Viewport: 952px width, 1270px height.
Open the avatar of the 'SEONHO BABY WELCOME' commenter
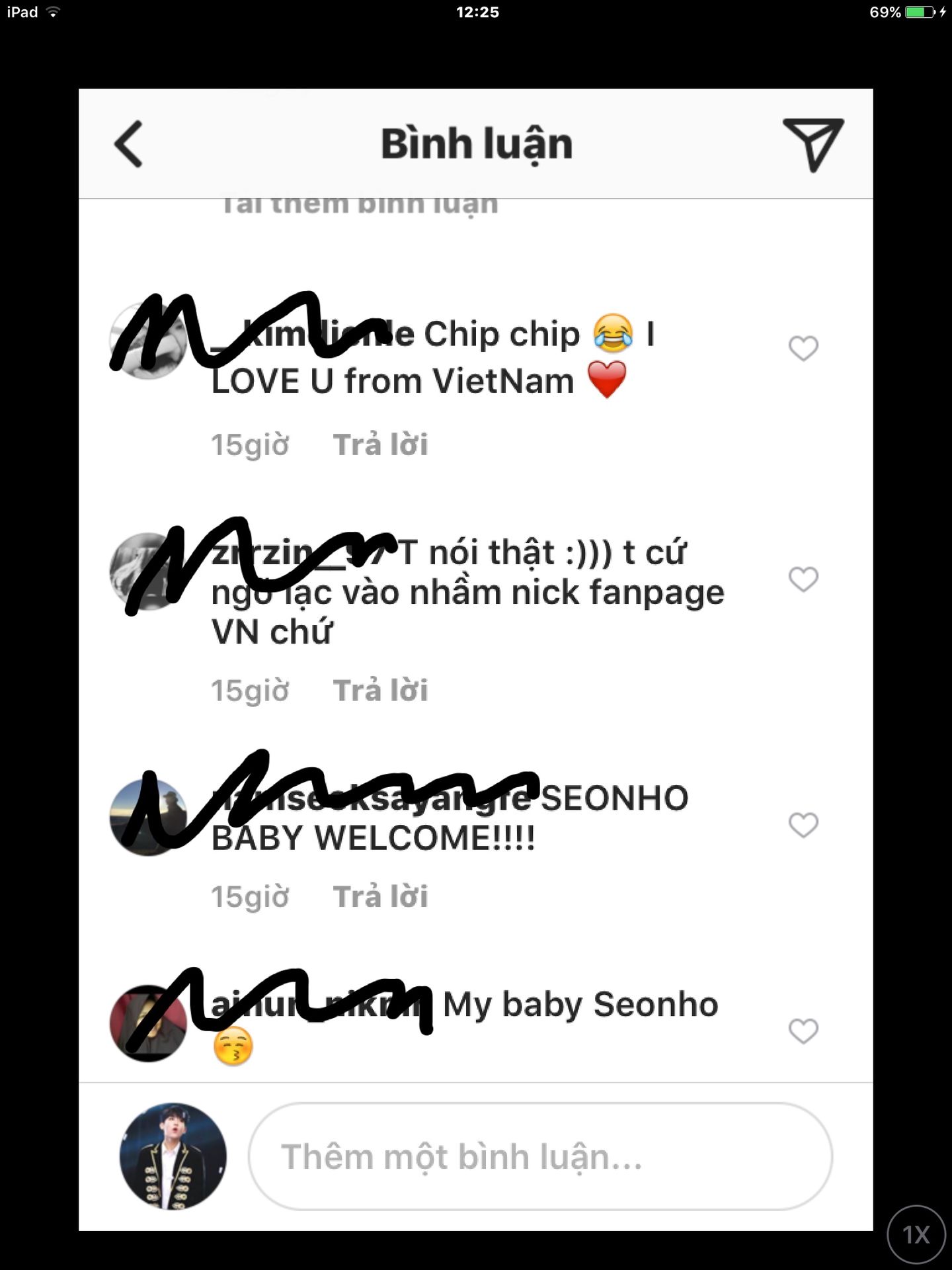click(148, 818)
